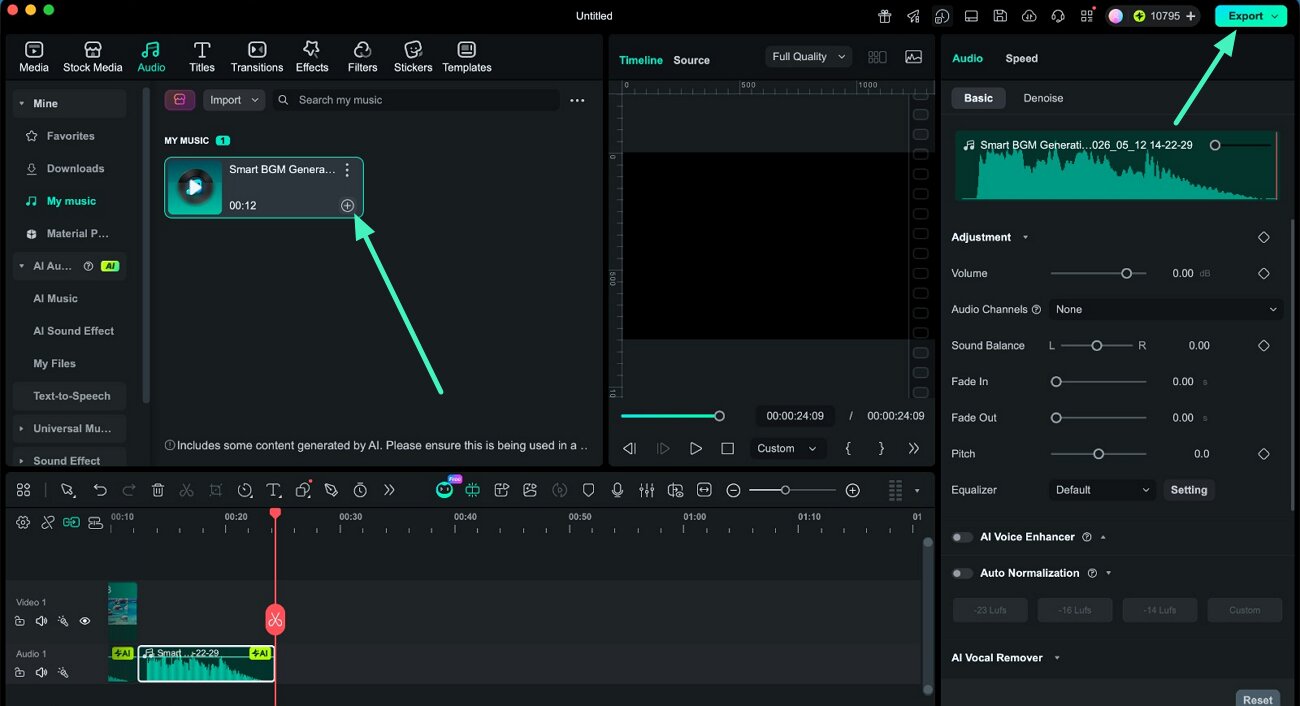Enable the Auto Normalization toggle
This screenshot has height=706, width=1300.
click(962, 573)
